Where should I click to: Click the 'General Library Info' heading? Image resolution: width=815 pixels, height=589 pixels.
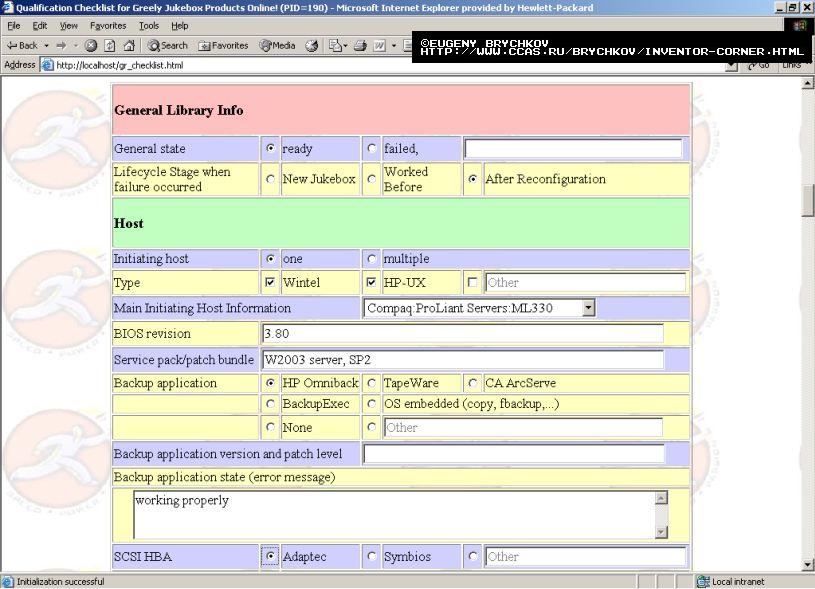(x=179, y=110)
